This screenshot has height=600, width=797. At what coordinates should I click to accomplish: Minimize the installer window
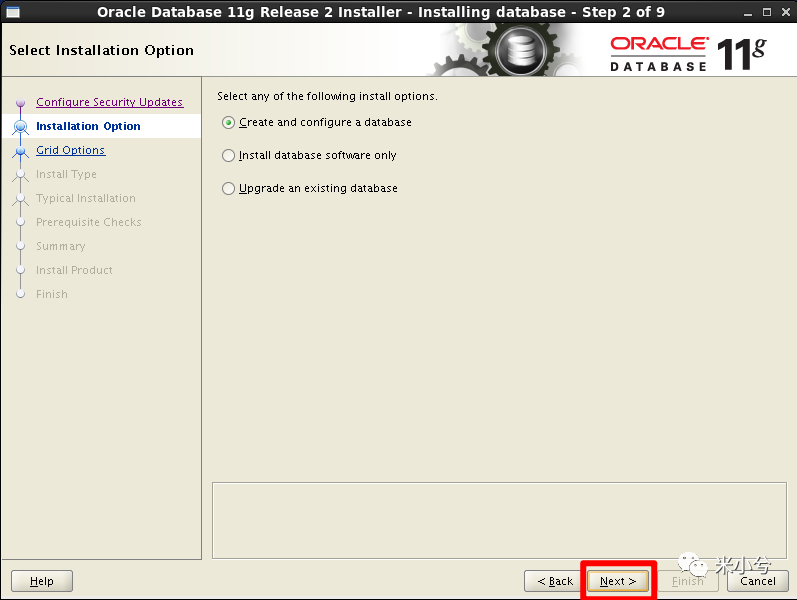tap(748, 12)
